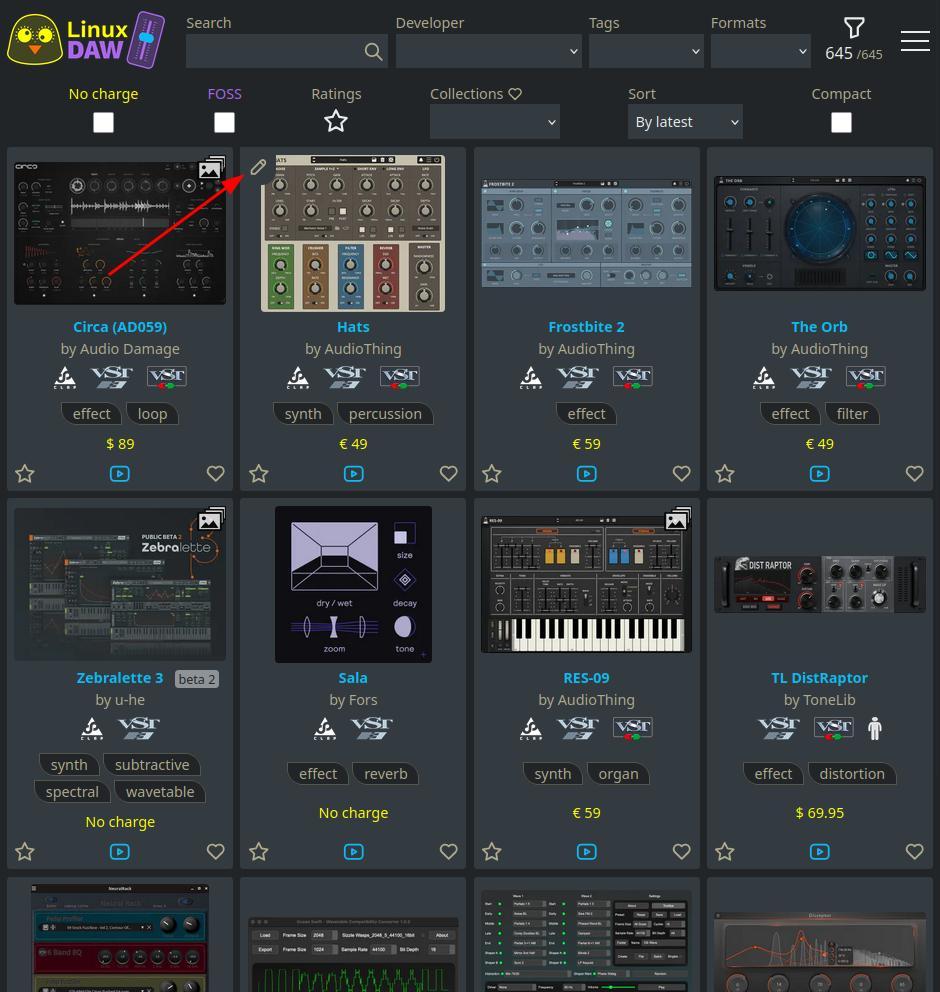Play the Frostbite 2 video
This screenshot has height=992, width=940.
(586, 474)
